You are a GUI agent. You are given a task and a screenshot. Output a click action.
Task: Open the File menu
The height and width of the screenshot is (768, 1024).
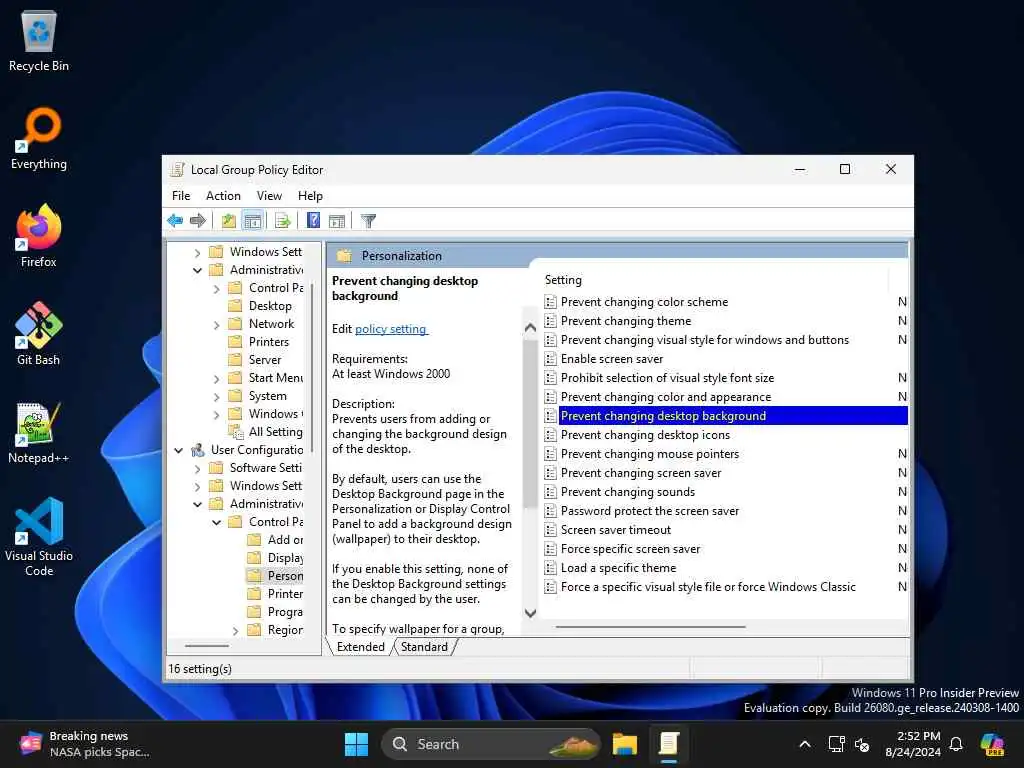181,196
